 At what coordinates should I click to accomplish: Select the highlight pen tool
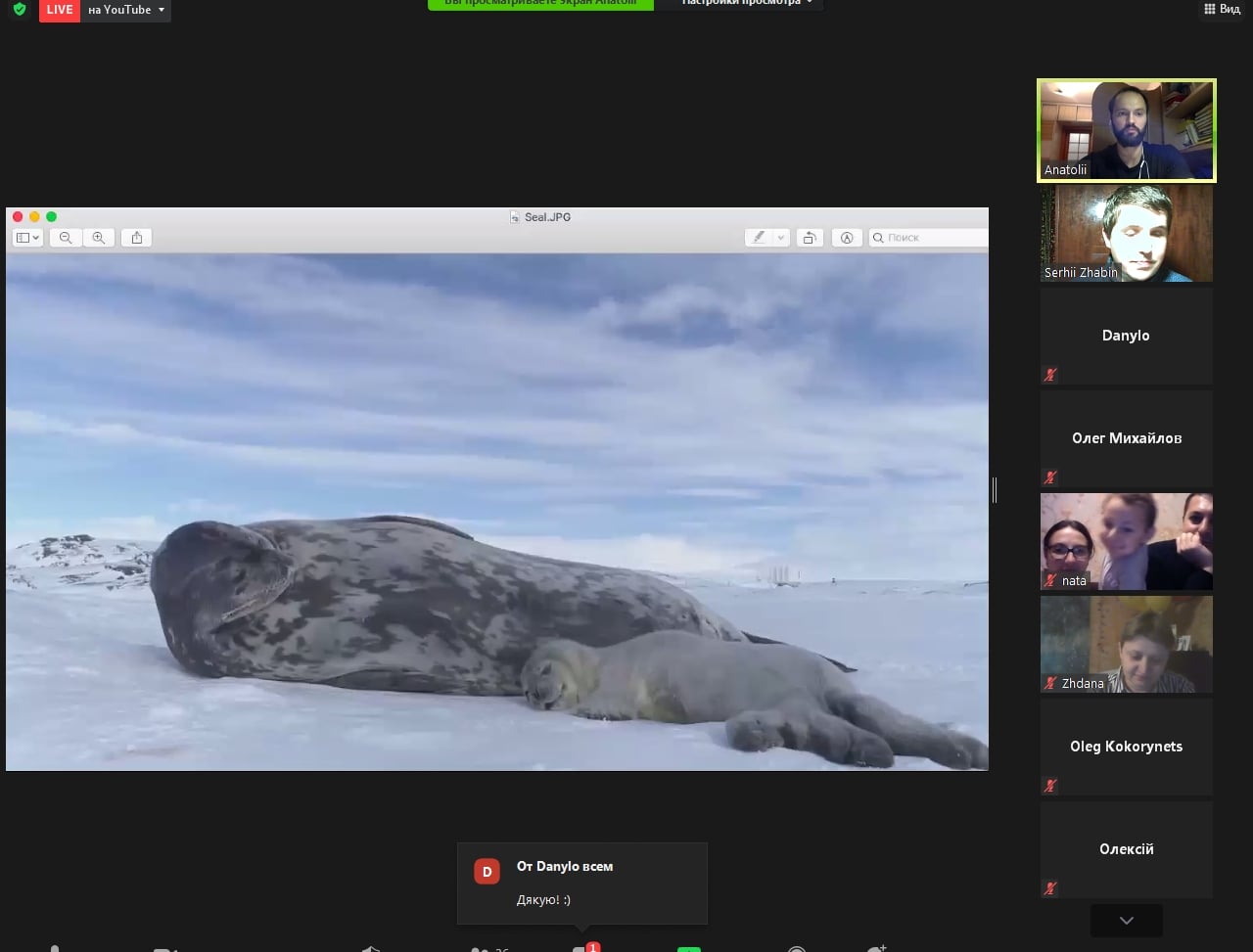[x=759, y=238]
